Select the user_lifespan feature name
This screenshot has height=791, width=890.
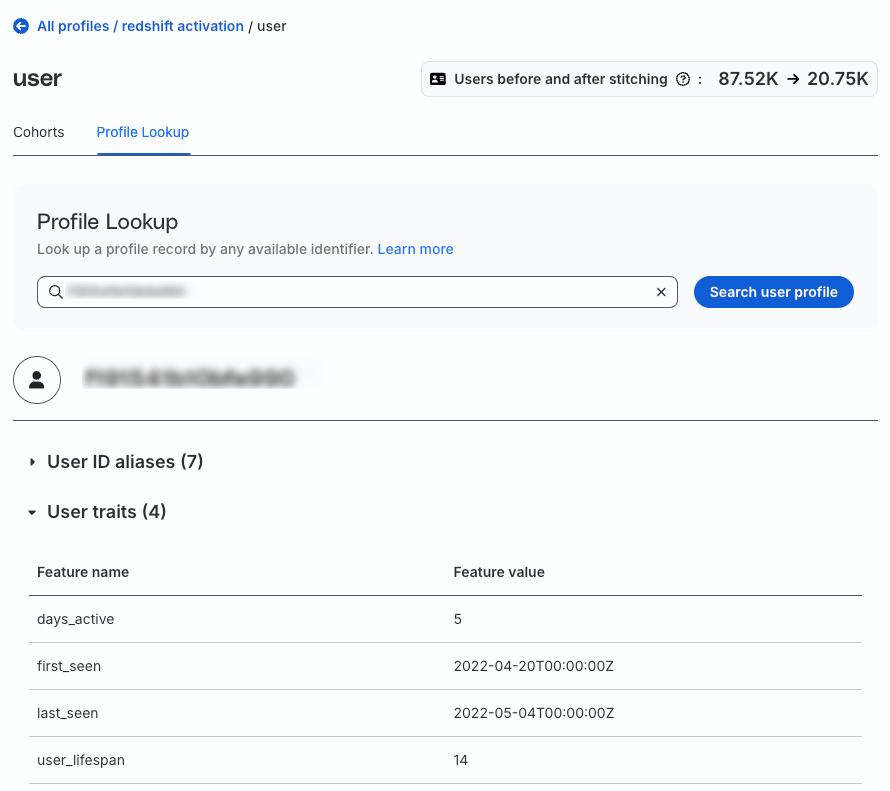click(x=81, y=760)
